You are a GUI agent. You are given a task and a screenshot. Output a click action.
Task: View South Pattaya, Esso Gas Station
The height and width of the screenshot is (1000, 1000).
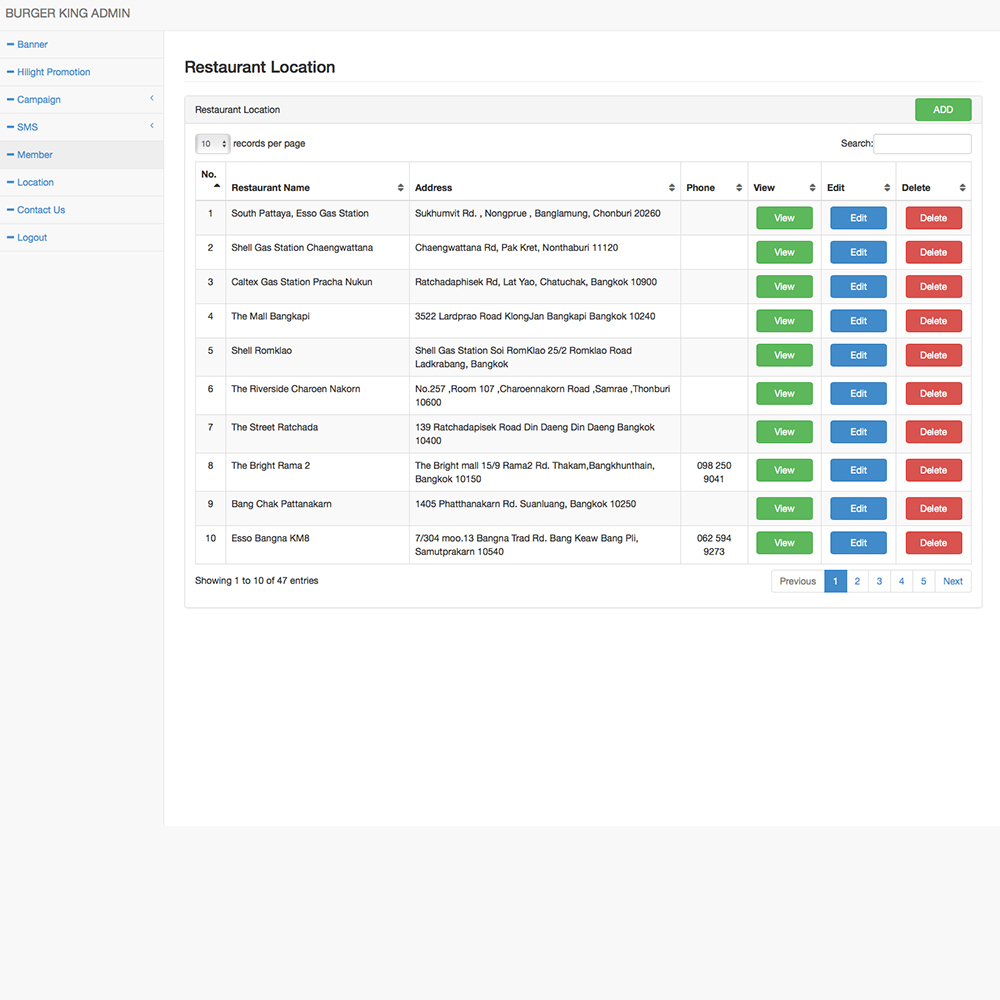click(784, 218)
